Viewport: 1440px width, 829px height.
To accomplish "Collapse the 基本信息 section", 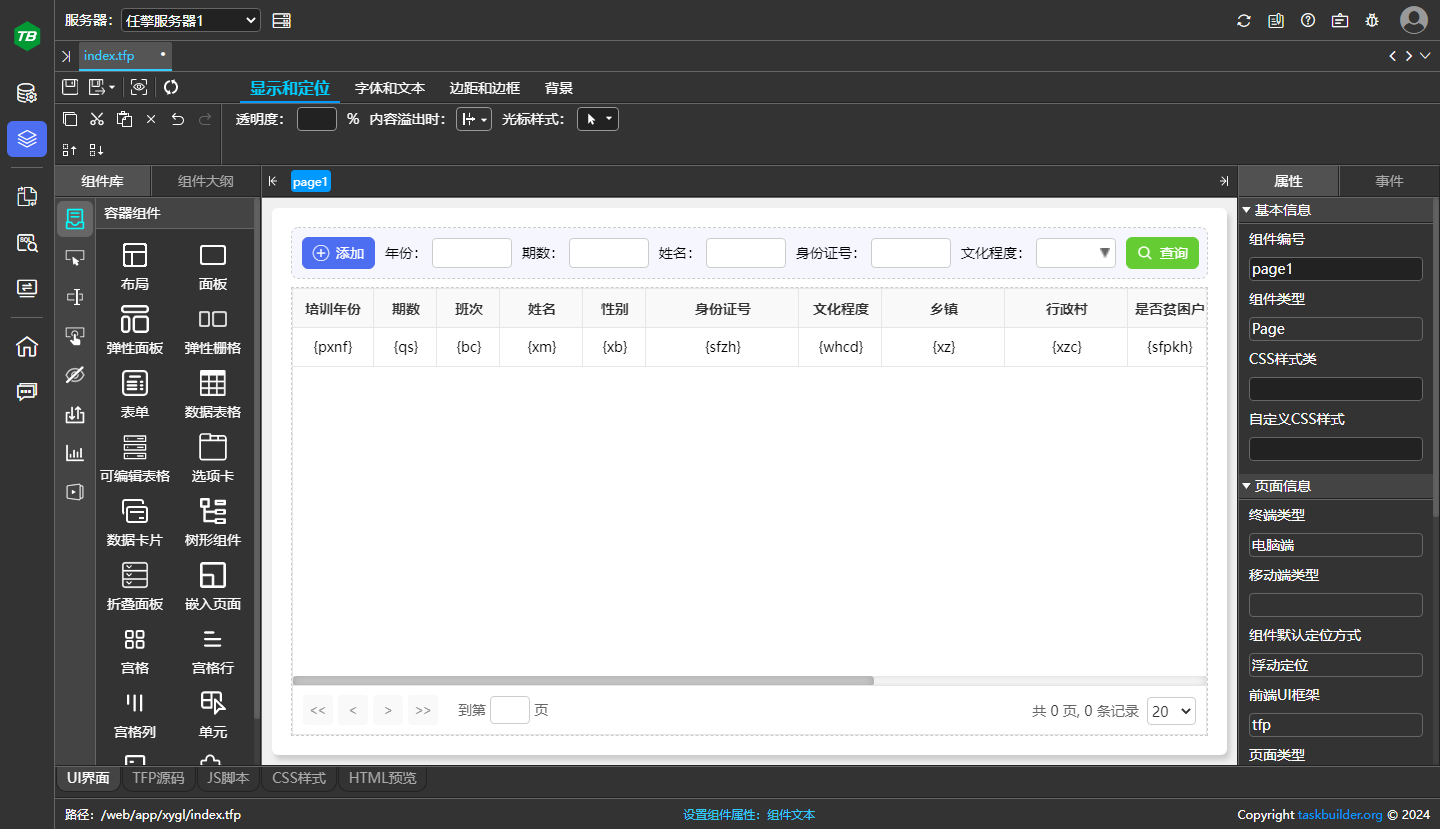I will click(1247, 210).
